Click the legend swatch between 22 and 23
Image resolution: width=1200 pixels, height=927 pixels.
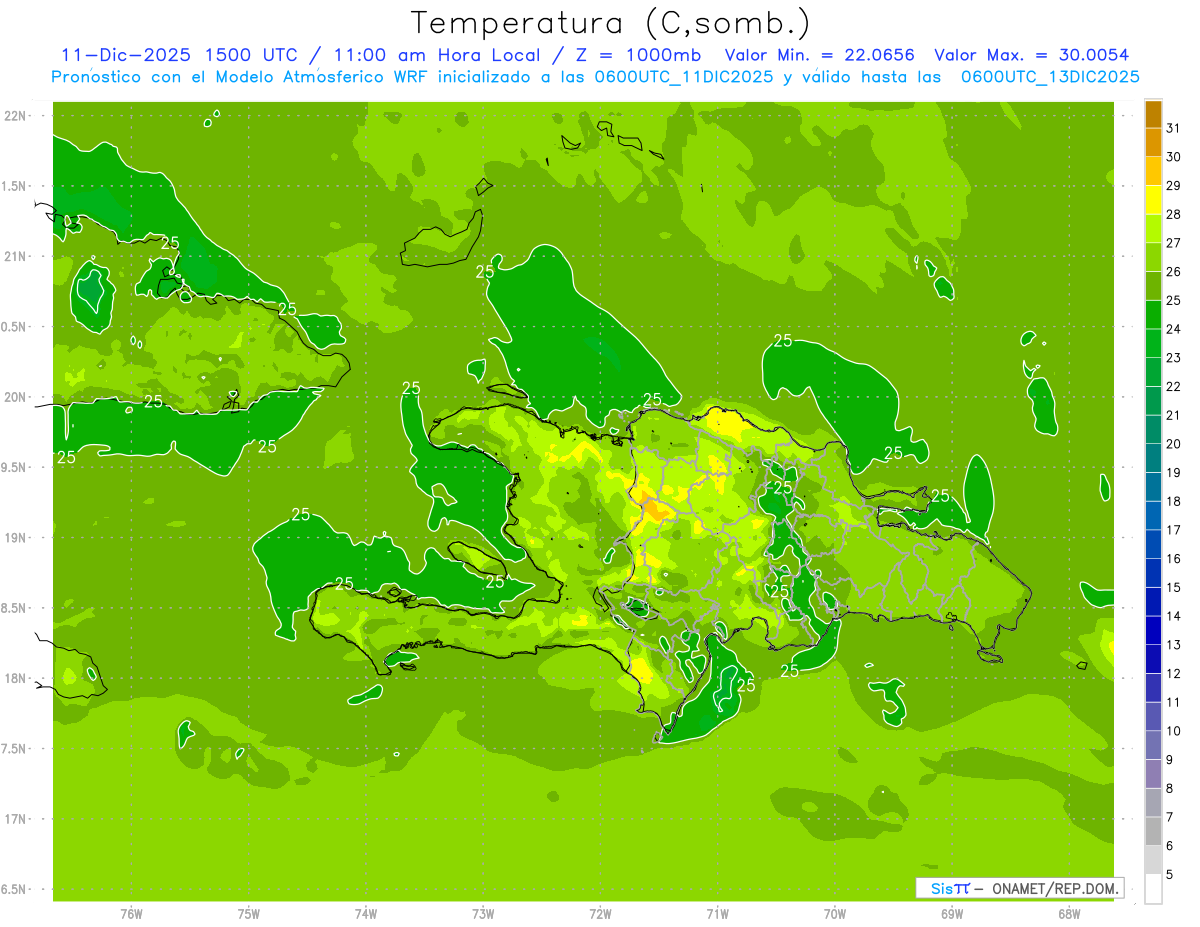pos(1153,372)
